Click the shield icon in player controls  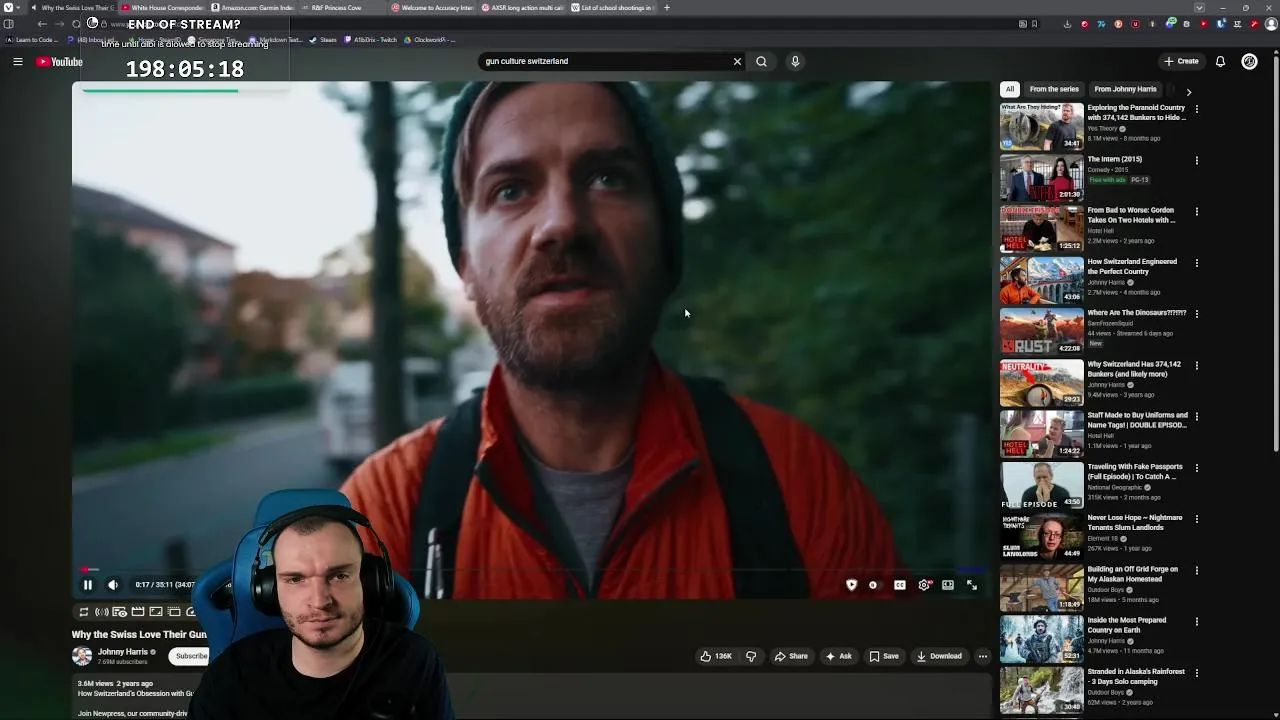851,585
